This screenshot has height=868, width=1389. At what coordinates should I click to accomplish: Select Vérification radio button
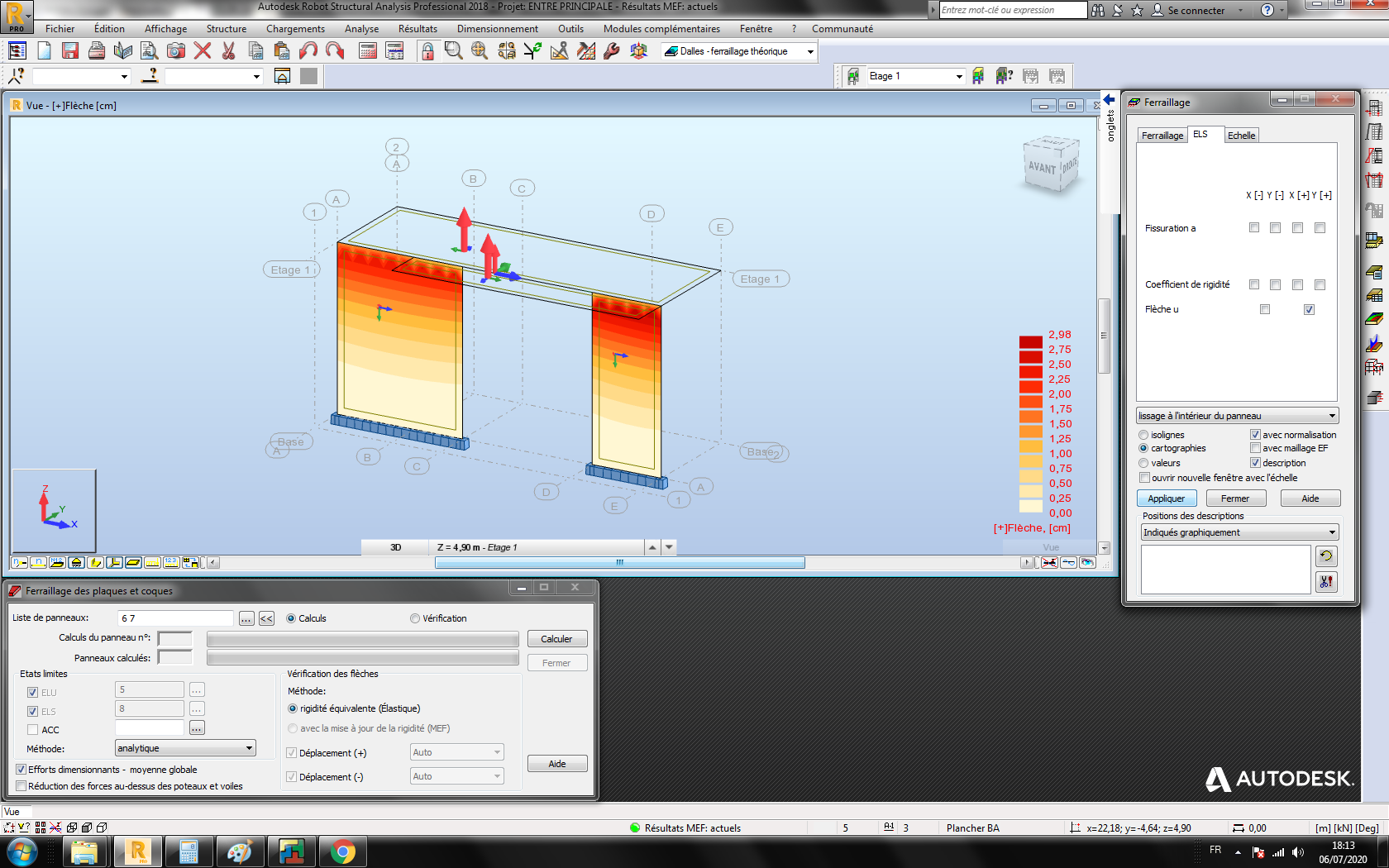415,618
